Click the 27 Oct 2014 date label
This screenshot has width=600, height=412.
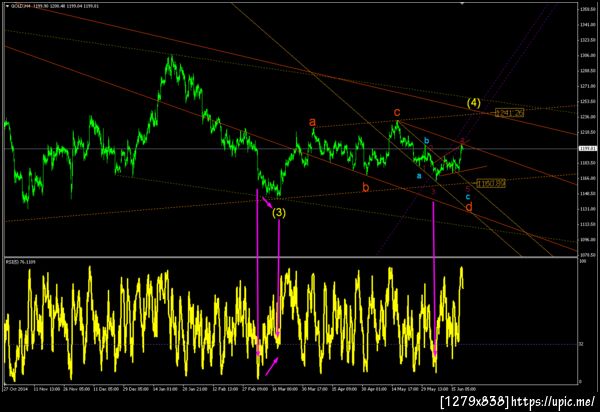tap(16, 389)
